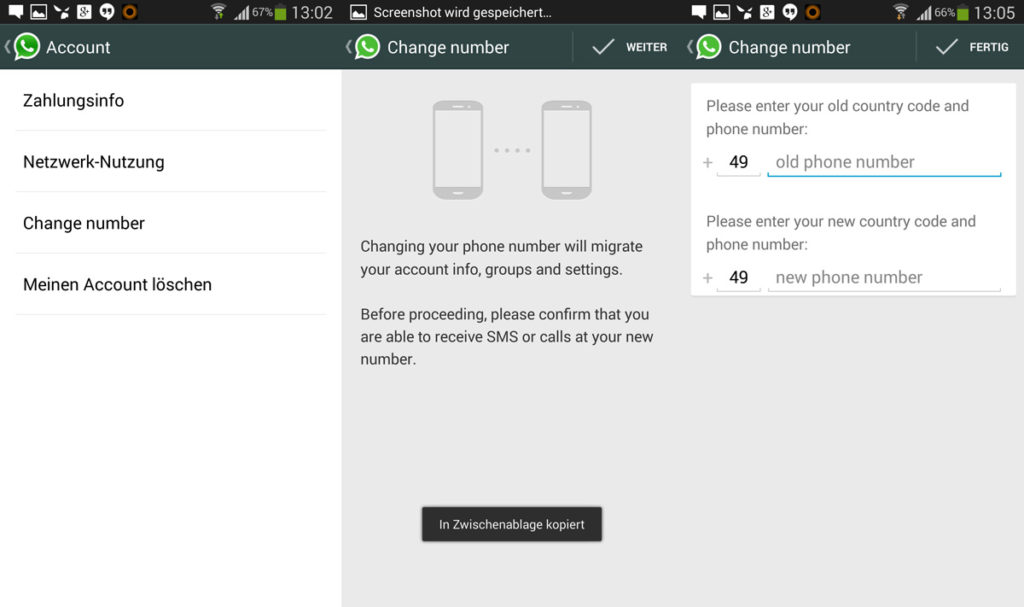
Task: Tap the Hangouts notification icon at 13:05
Action: (x=790, y=12)
